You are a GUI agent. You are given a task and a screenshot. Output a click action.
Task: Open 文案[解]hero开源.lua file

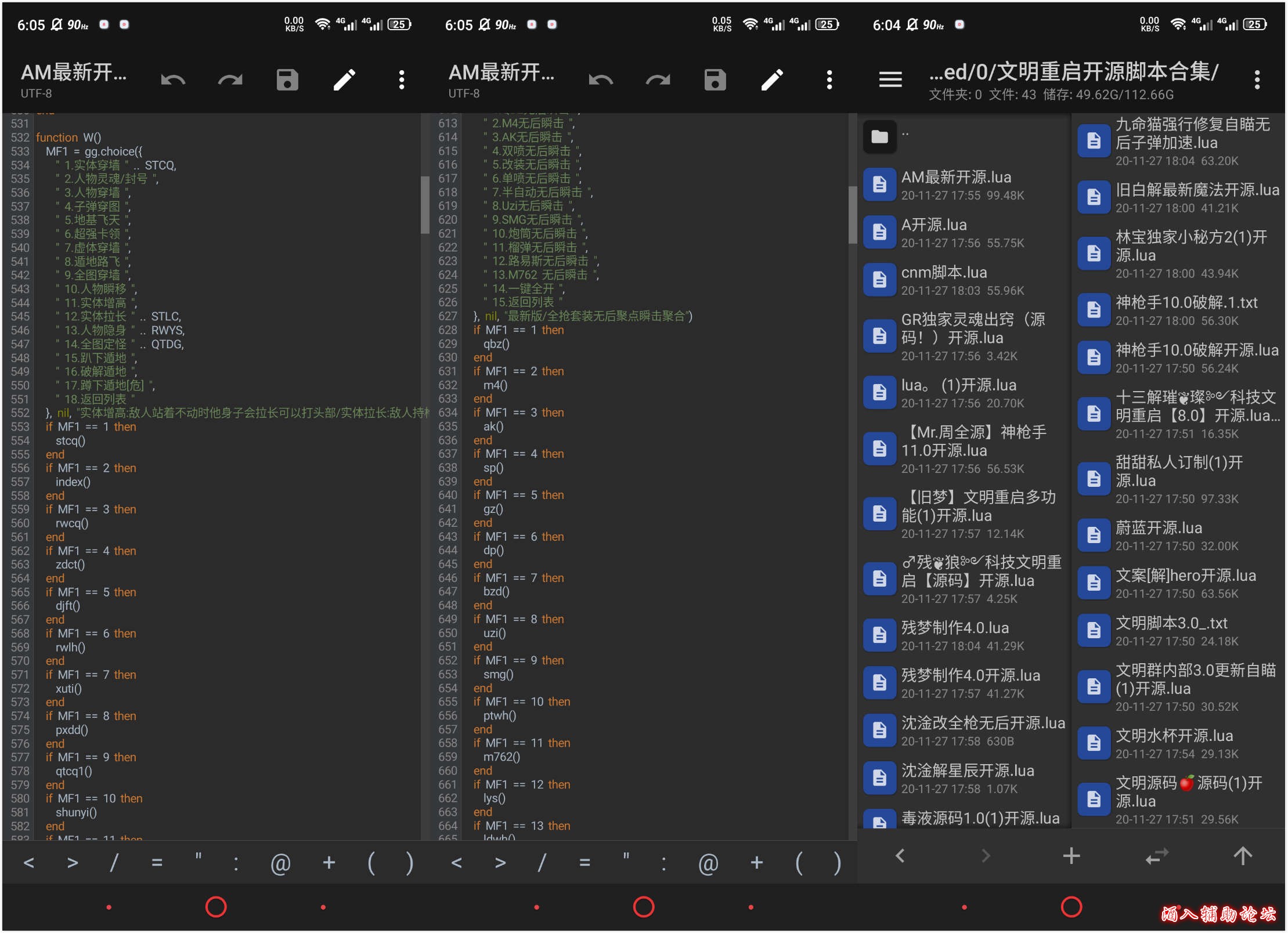[x=1178, y=583]
